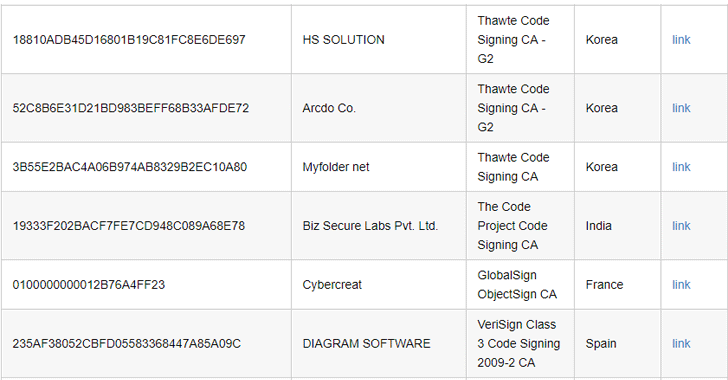Select serial number 18810ADB45D16801B19C81FC8E6DE697
The width and height of the screenshot is (728, 380).
(129, 40)
